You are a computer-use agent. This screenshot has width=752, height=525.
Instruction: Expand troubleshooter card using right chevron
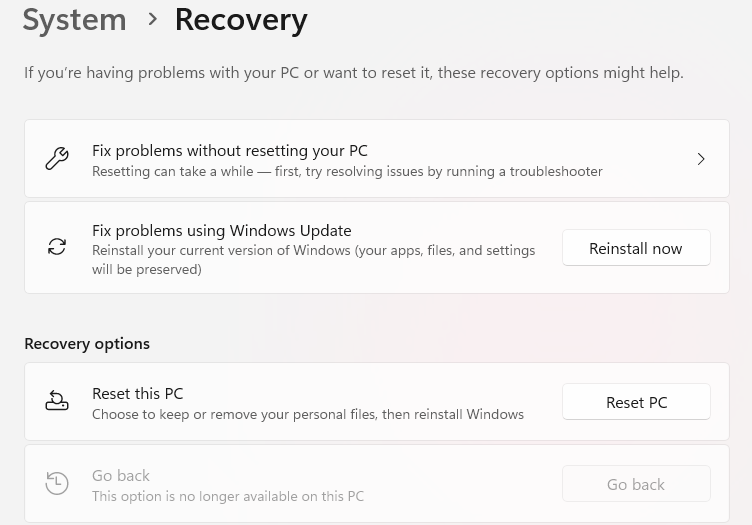pos(701,159)
